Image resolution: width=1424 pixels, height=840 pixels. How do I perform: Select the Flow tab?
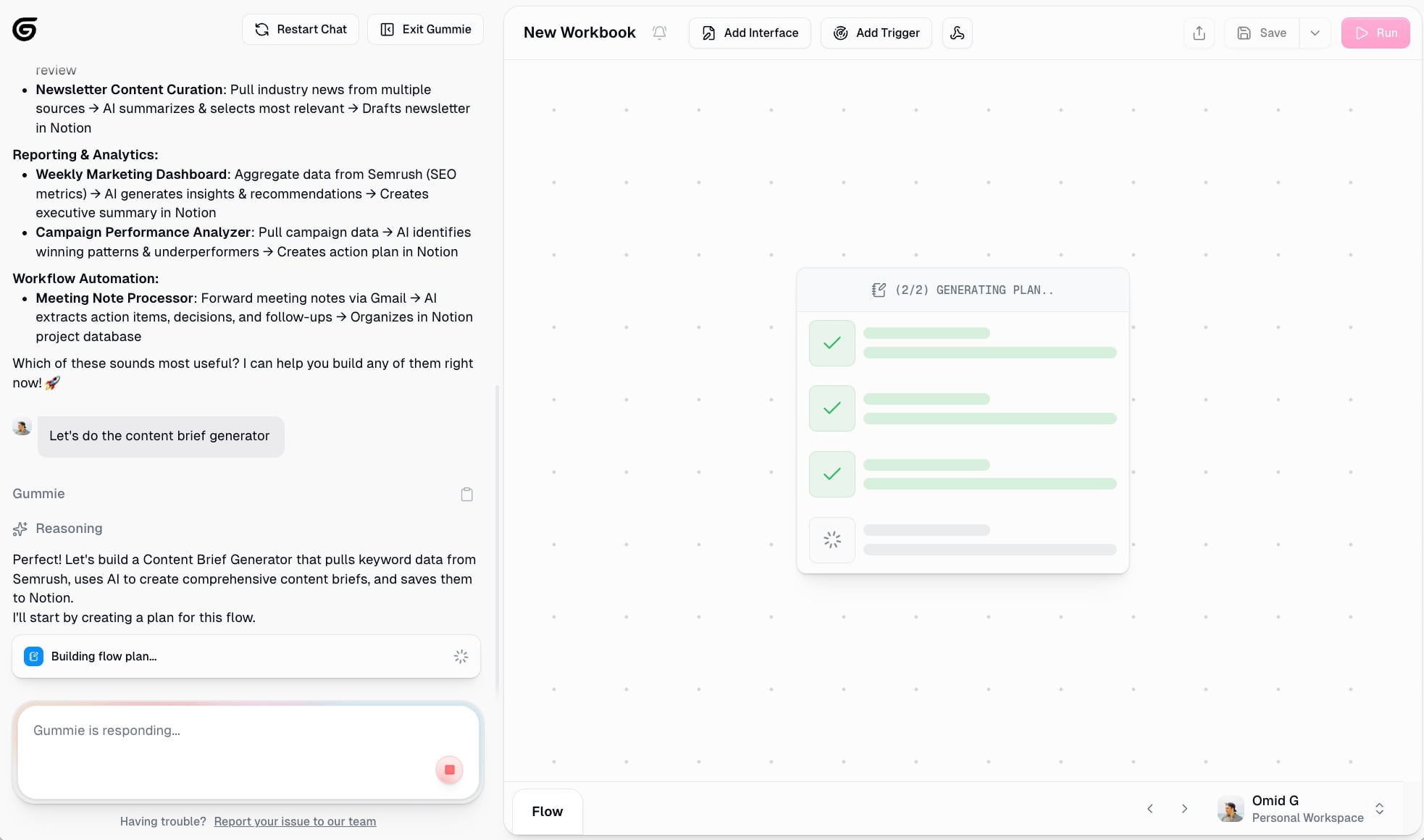click(x=547, y=811)
